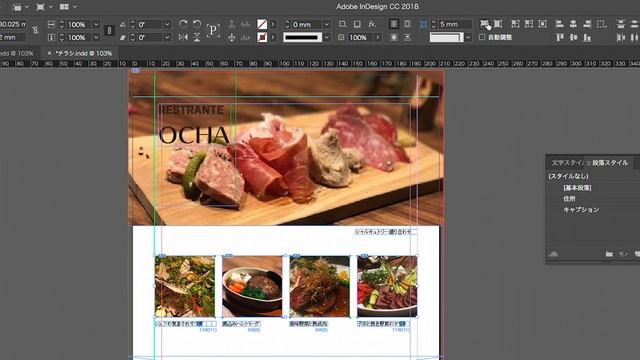Toggle the 自動調整 auto-fit checkbox
The width and height of the screenshot is (640, 360).
[x=482, y=37]
